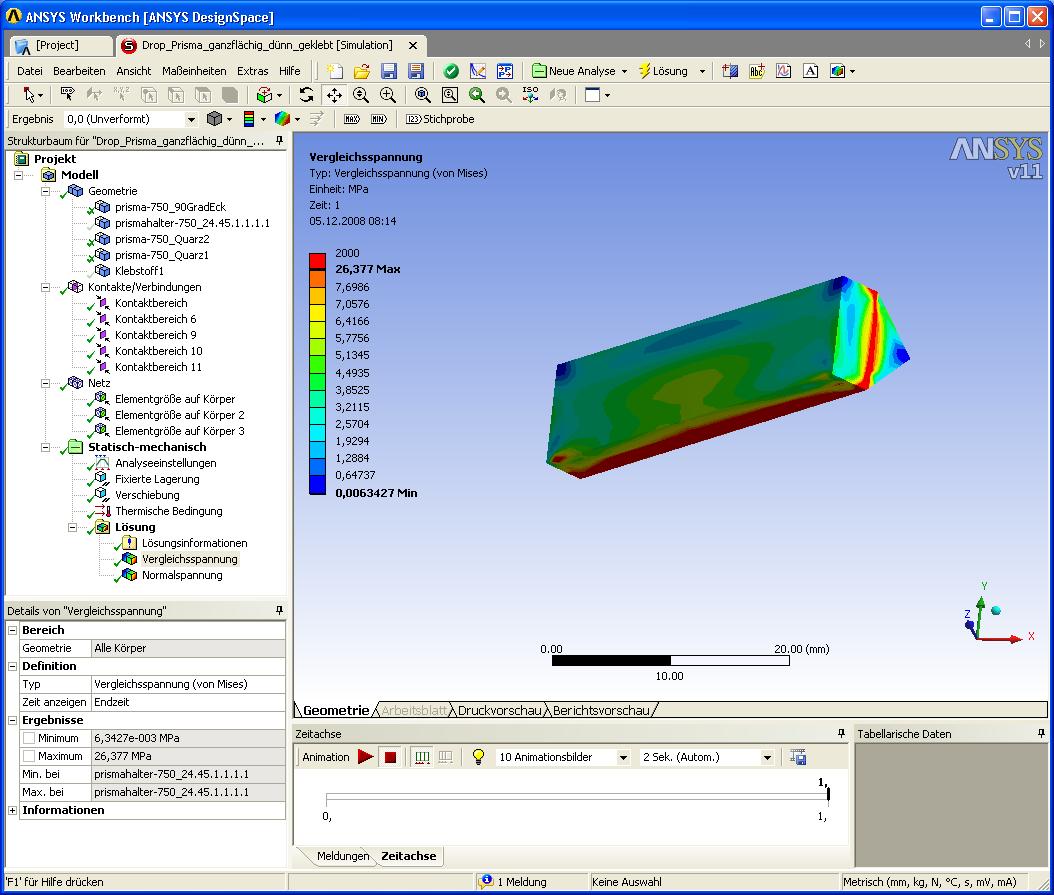Screen dimensions: 1054x895
Task: Open the Hilfe menu
Action: (290, 71)
